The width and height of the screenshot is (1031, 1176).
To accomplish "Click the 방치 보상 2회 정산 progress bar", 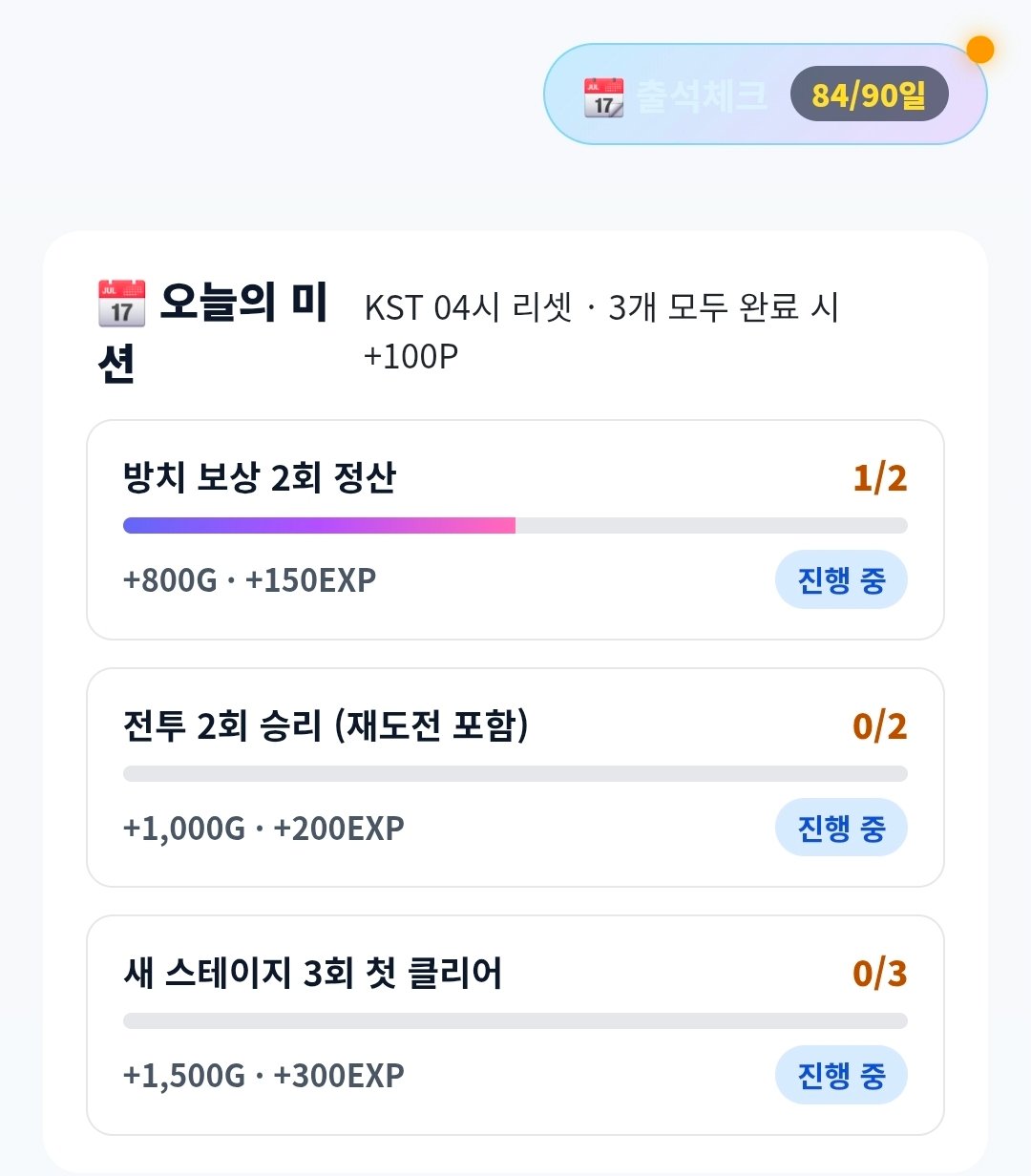I will click(515, 525).
